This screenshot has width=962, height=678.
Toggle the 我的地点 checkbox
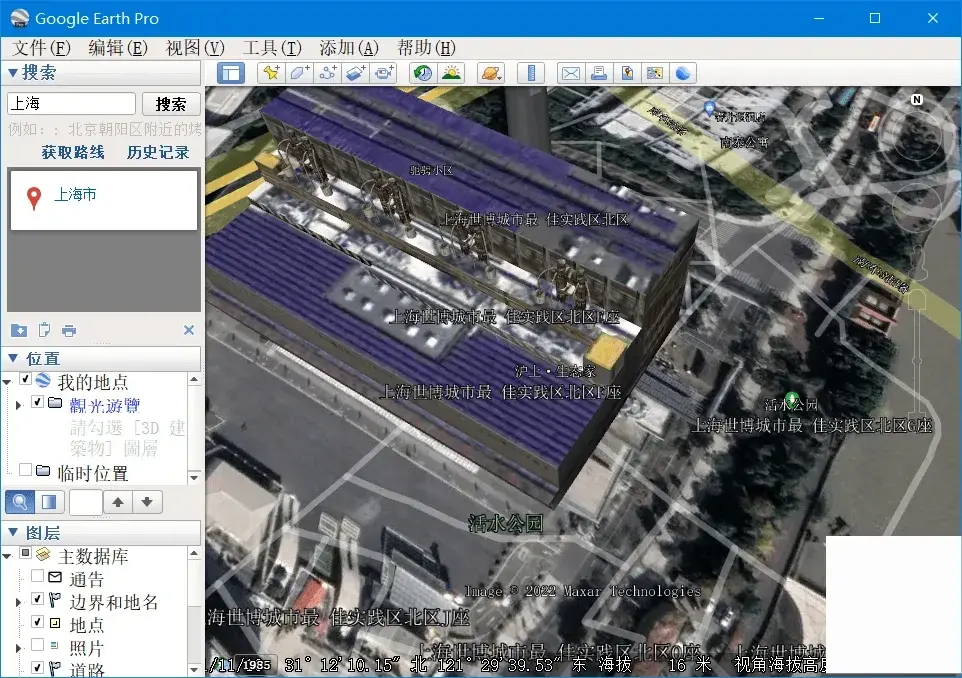26,379
